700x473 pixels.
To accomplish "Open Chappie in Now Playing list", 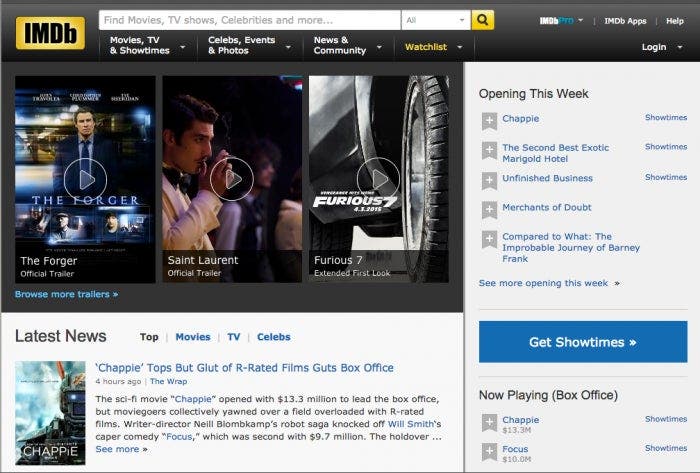I will 521,420.
